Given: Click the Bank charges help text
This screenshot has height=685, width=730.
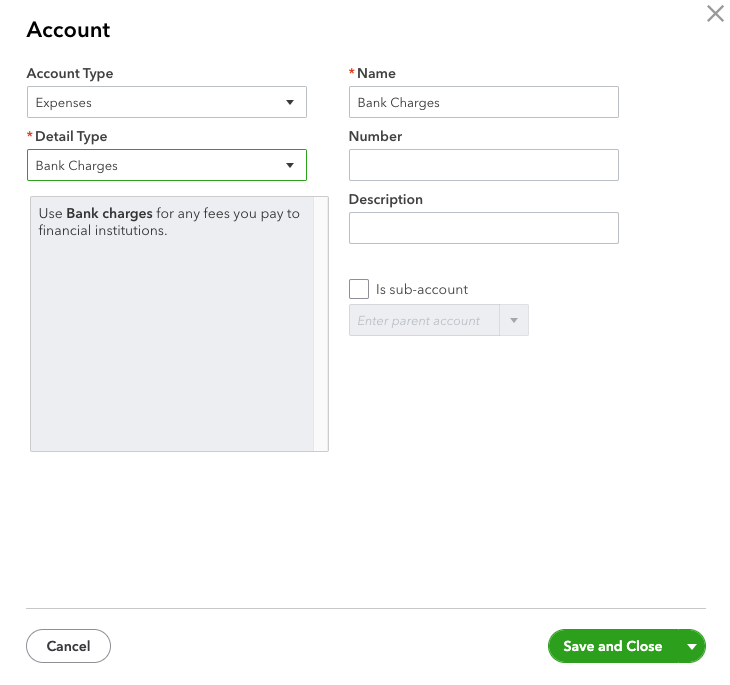Looking at the screenshot, I should [x=168, y=222].
